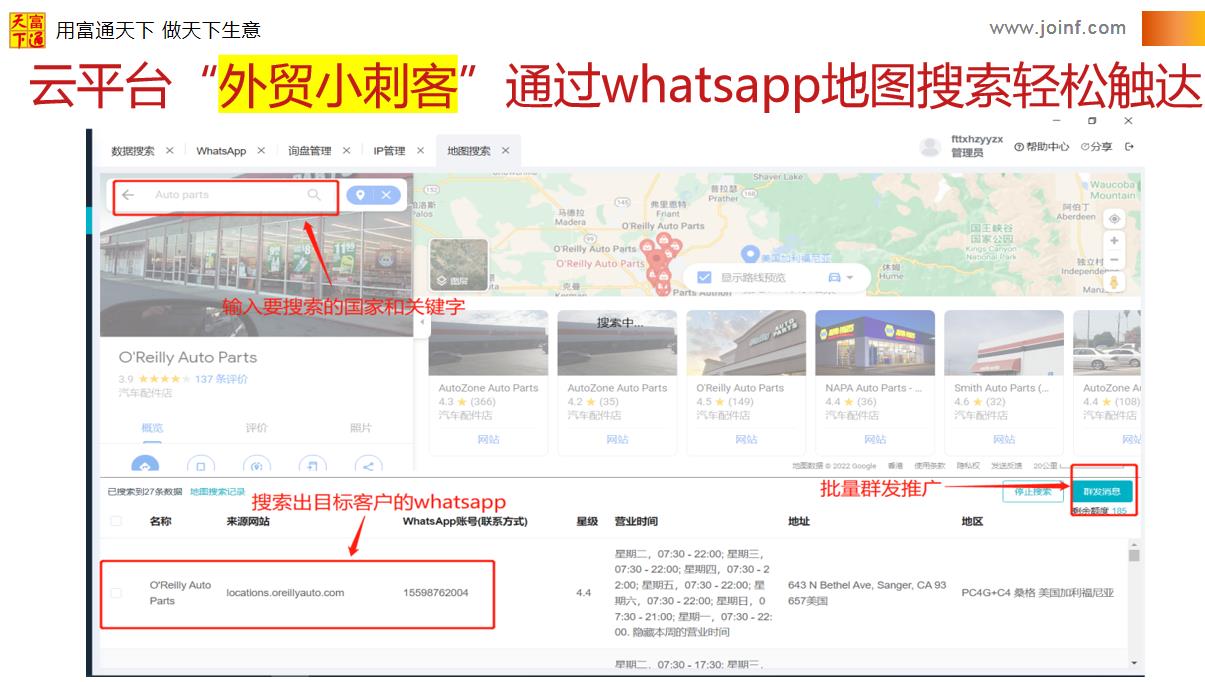Click the 使用条款 link in map footer

[930, 466]
